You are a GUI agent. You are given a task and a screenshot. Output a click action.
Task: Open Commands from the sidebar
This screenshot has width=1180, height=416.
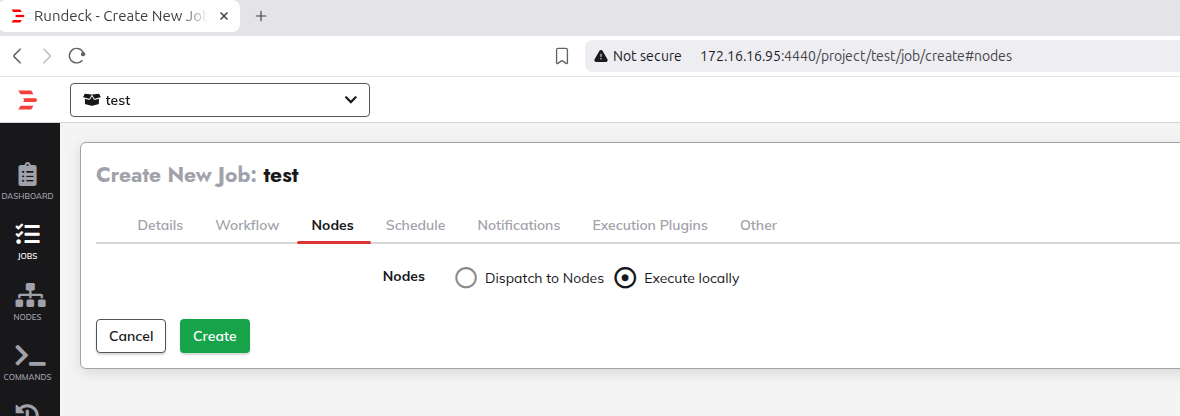coord(28,361)
